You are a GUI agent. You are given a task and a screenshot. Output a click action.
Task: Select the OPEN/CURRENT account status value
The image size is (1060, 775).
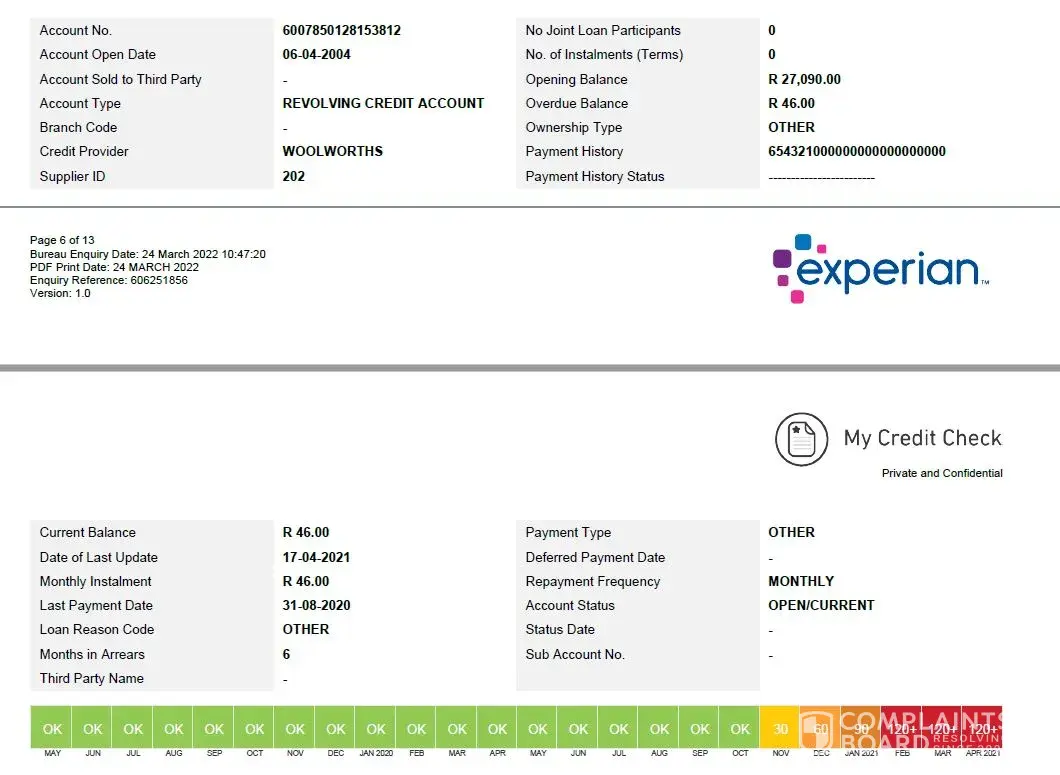pyautogui.click(x=821, y=606)
